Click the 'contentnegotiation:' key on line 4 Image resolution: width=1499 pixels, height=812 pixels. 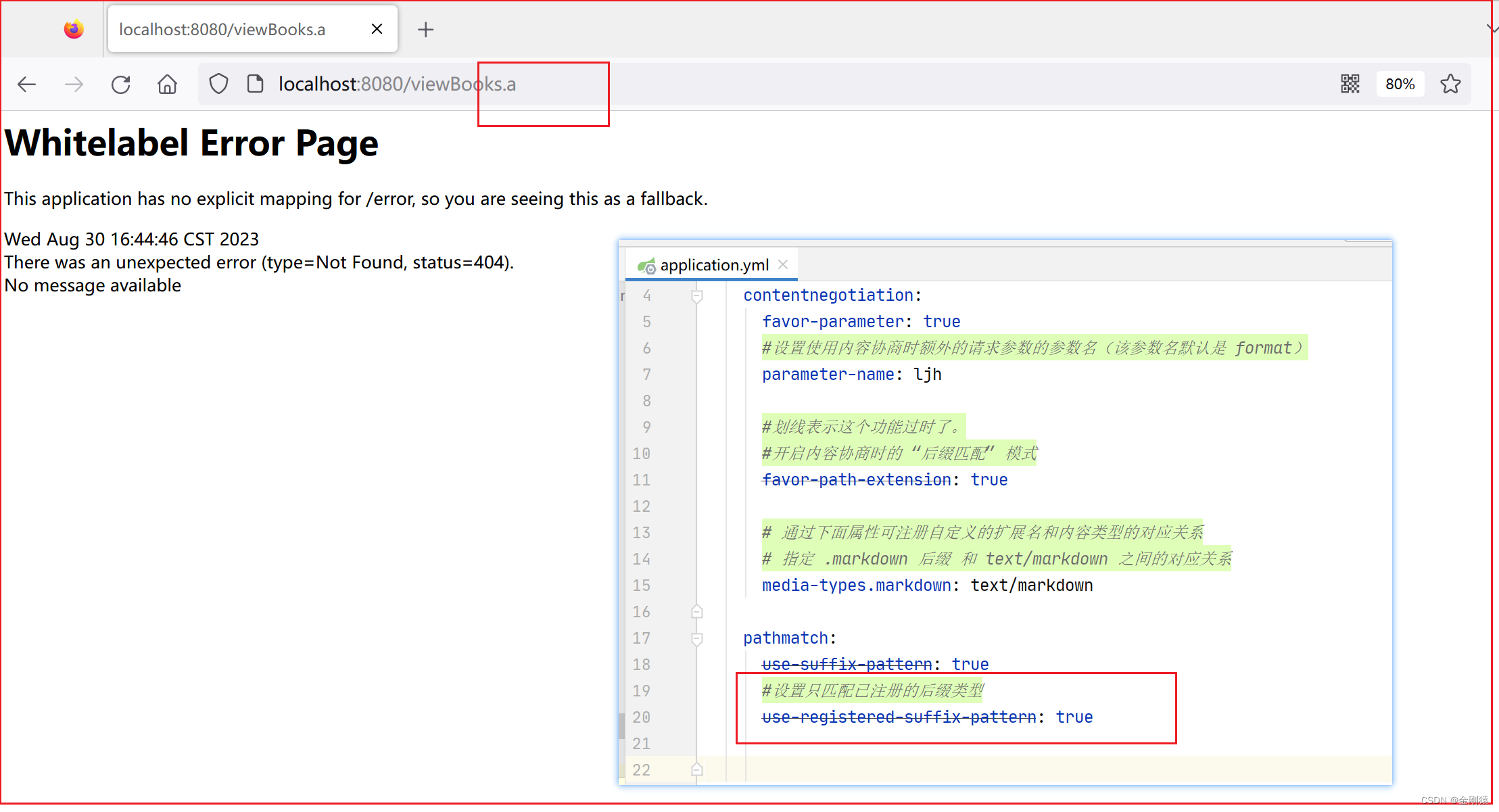click(832, 295)
